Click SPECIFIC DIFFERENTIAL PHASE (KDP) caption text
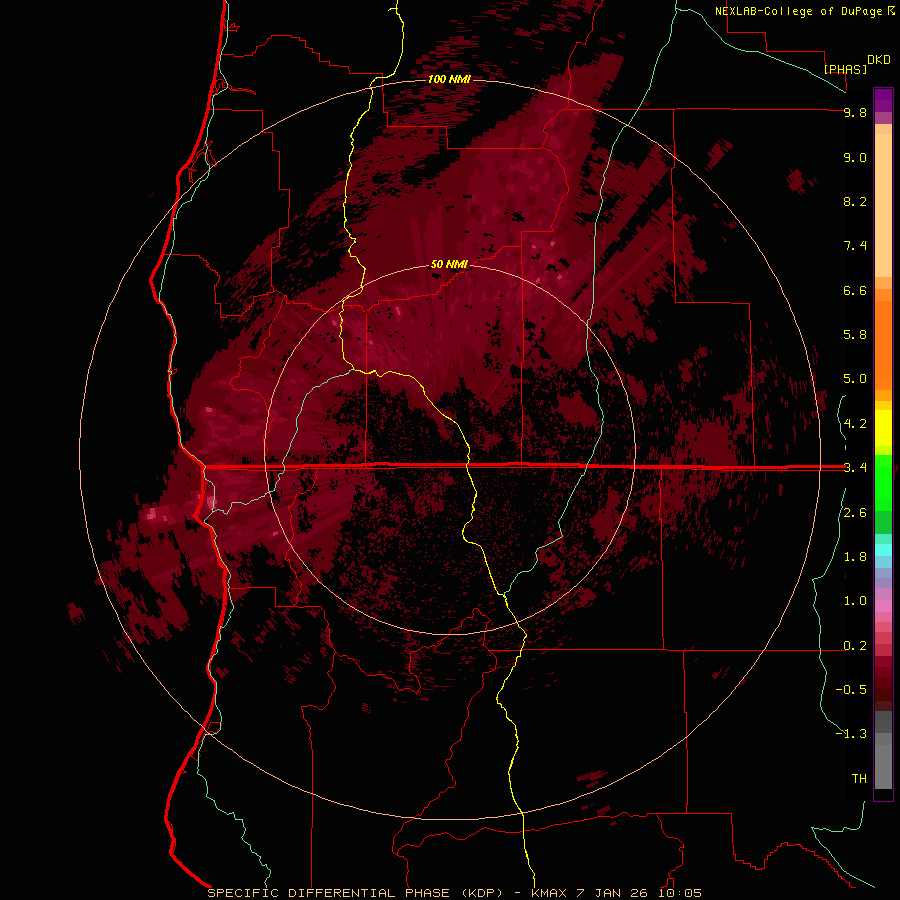Image resolution: width=900 pixels, height=900 pixels. click(355, 893)
